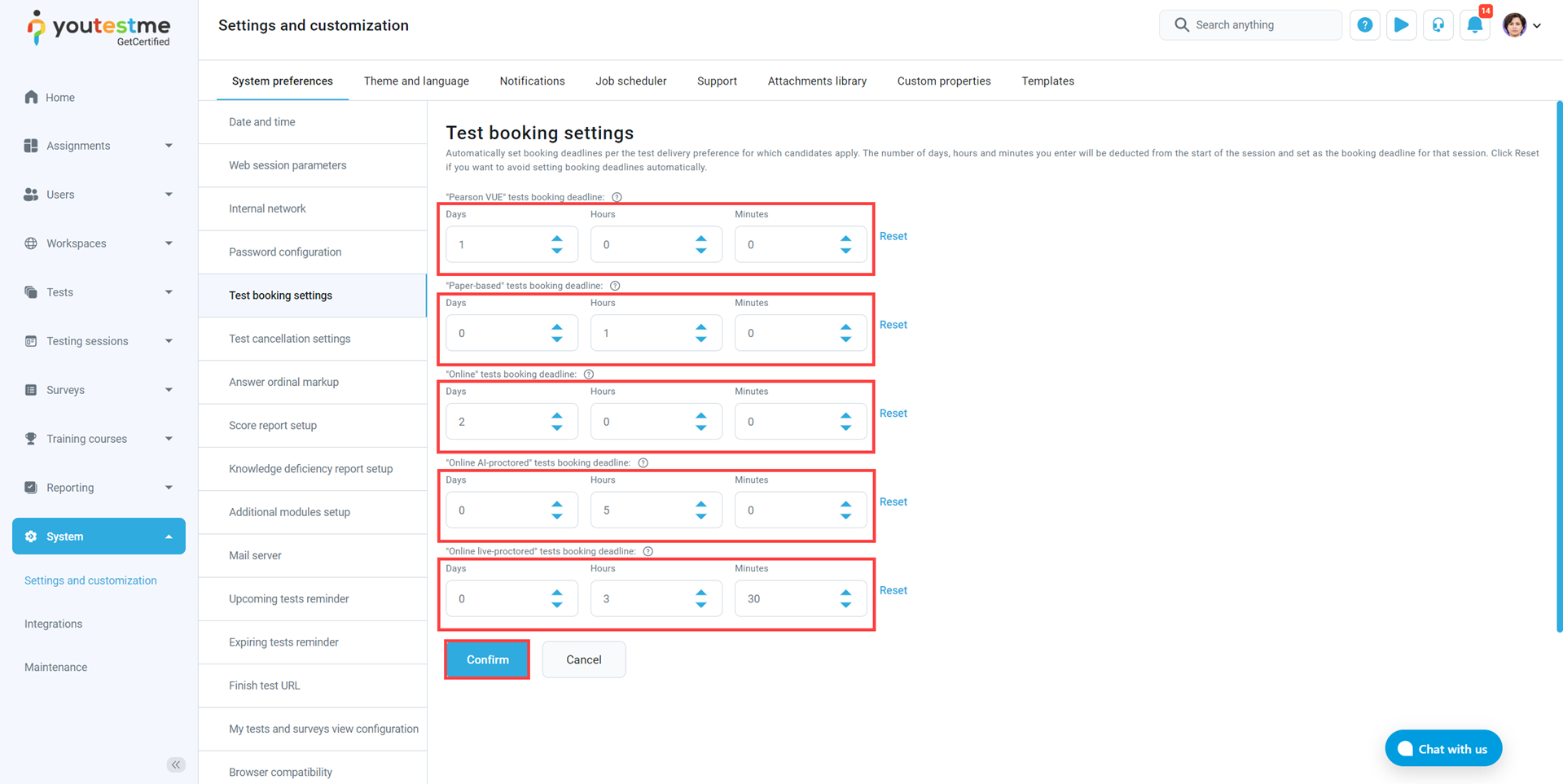Reset the Paper-based tests booking deadline
Screen dimensions: 1563x784
pyautogui.click(x=893, y=325)
